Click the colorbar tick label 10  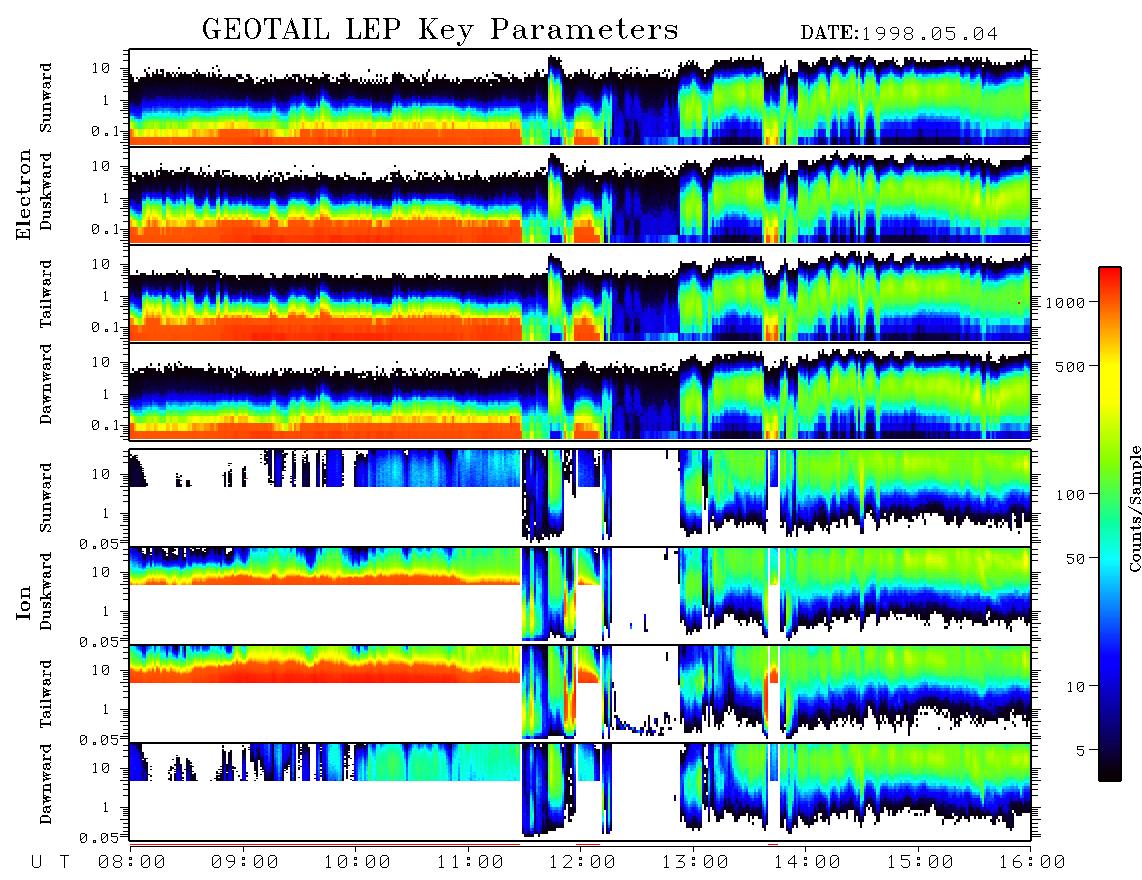tap(1075, 687)
